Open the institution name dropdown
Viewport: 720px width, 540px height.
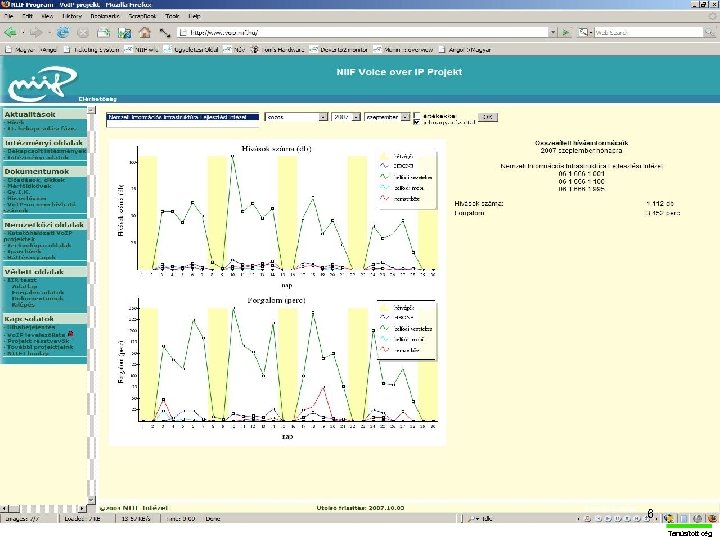183,116
